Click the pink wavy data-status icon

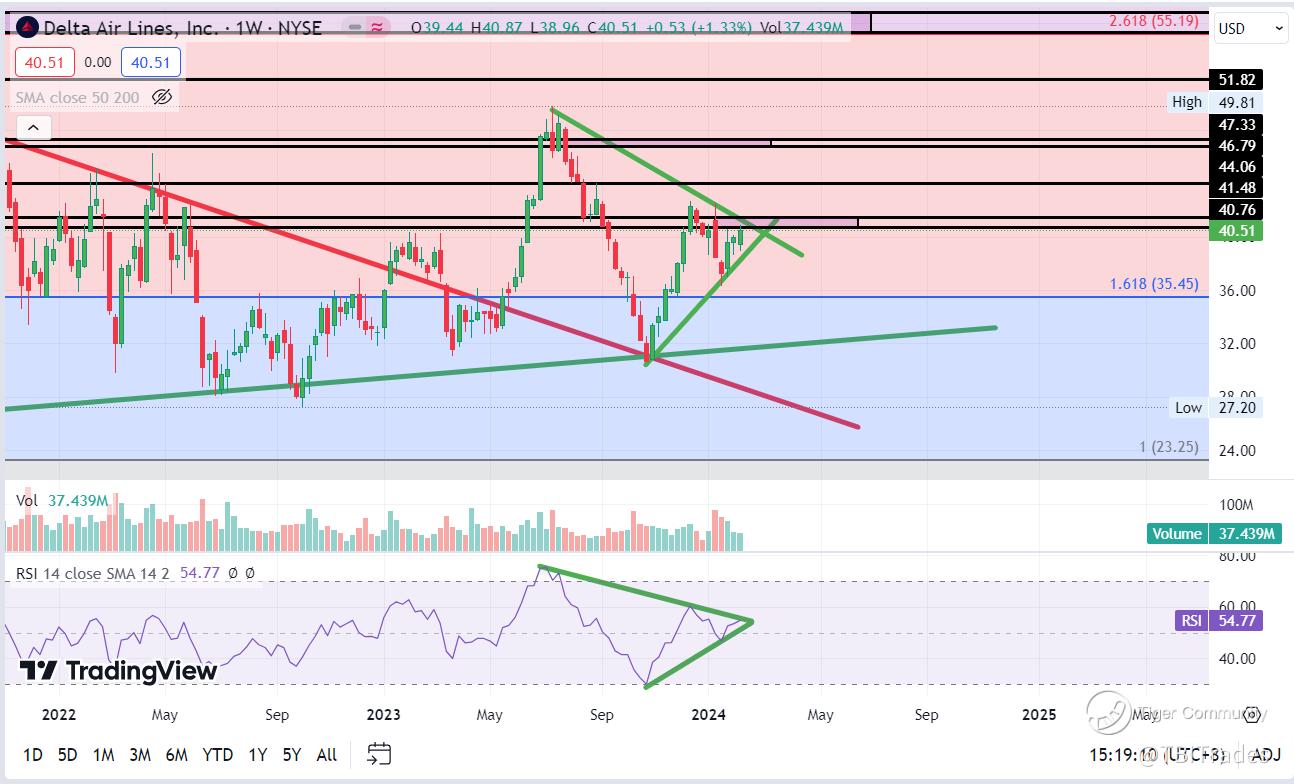378,27
